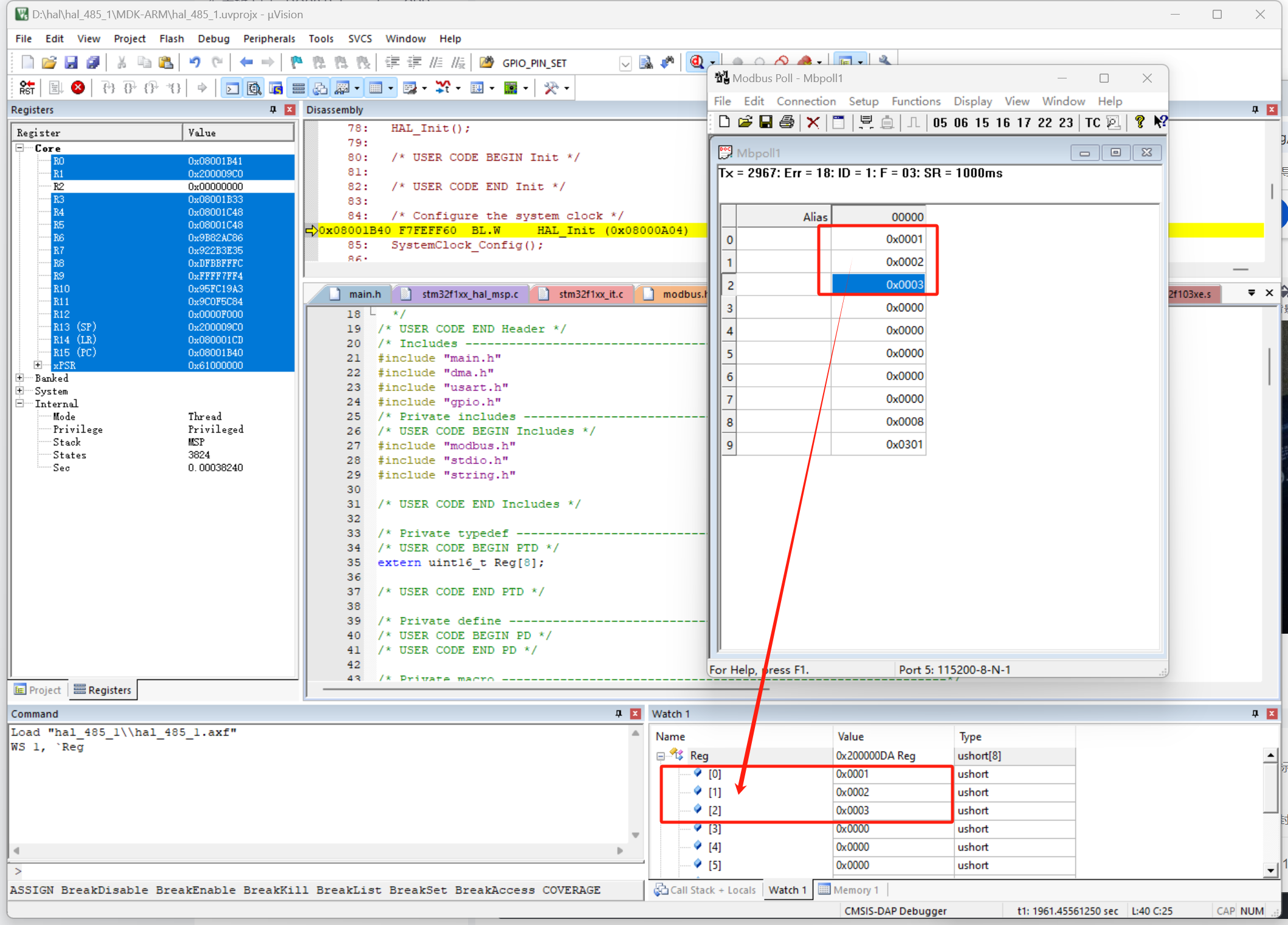Click function 06 write single register
The image size is (1288, 925).
pyautogui.click(x=960, y=123)
